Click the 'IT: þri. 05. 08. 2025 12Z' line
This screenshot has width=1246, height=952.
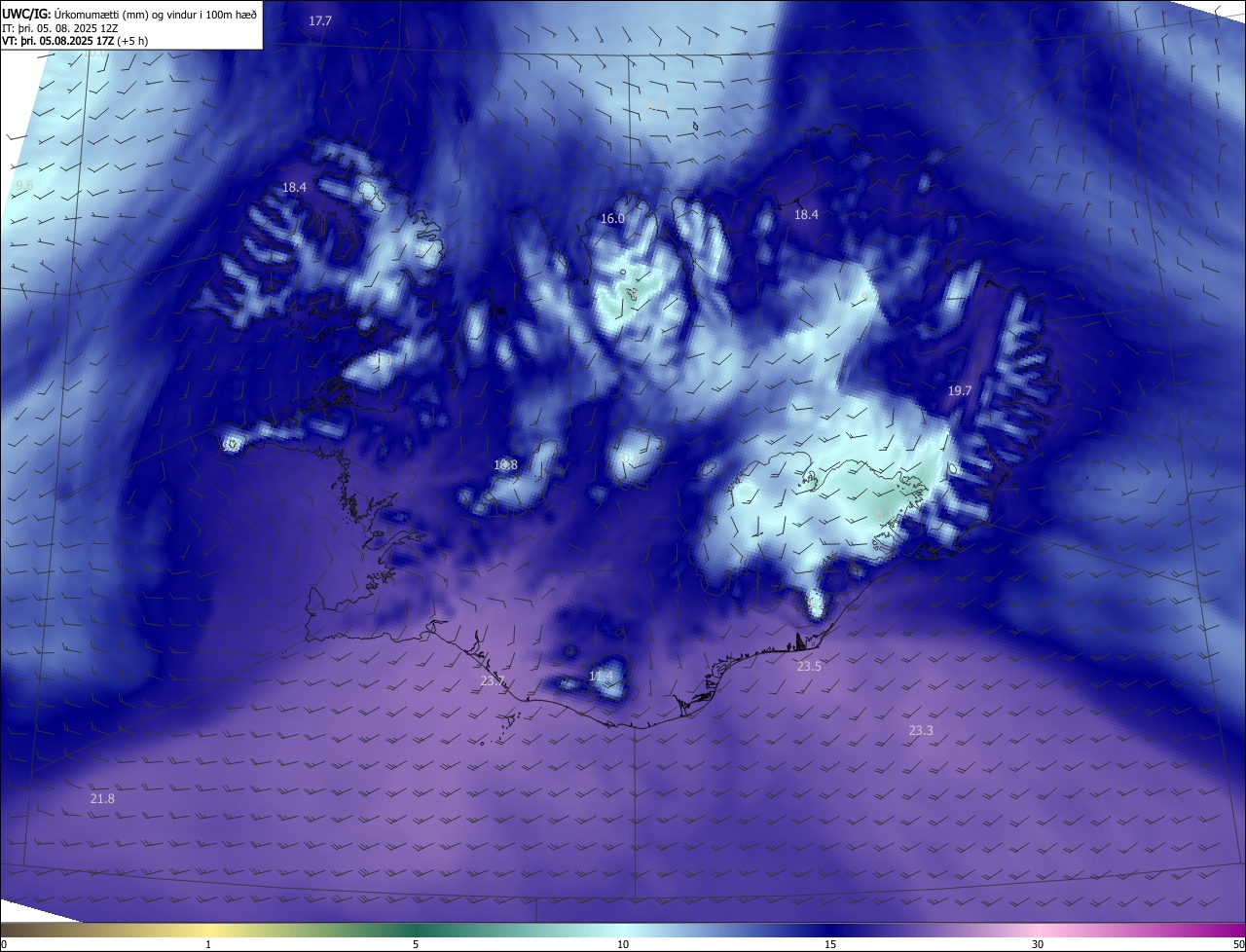tap(61, 28)
